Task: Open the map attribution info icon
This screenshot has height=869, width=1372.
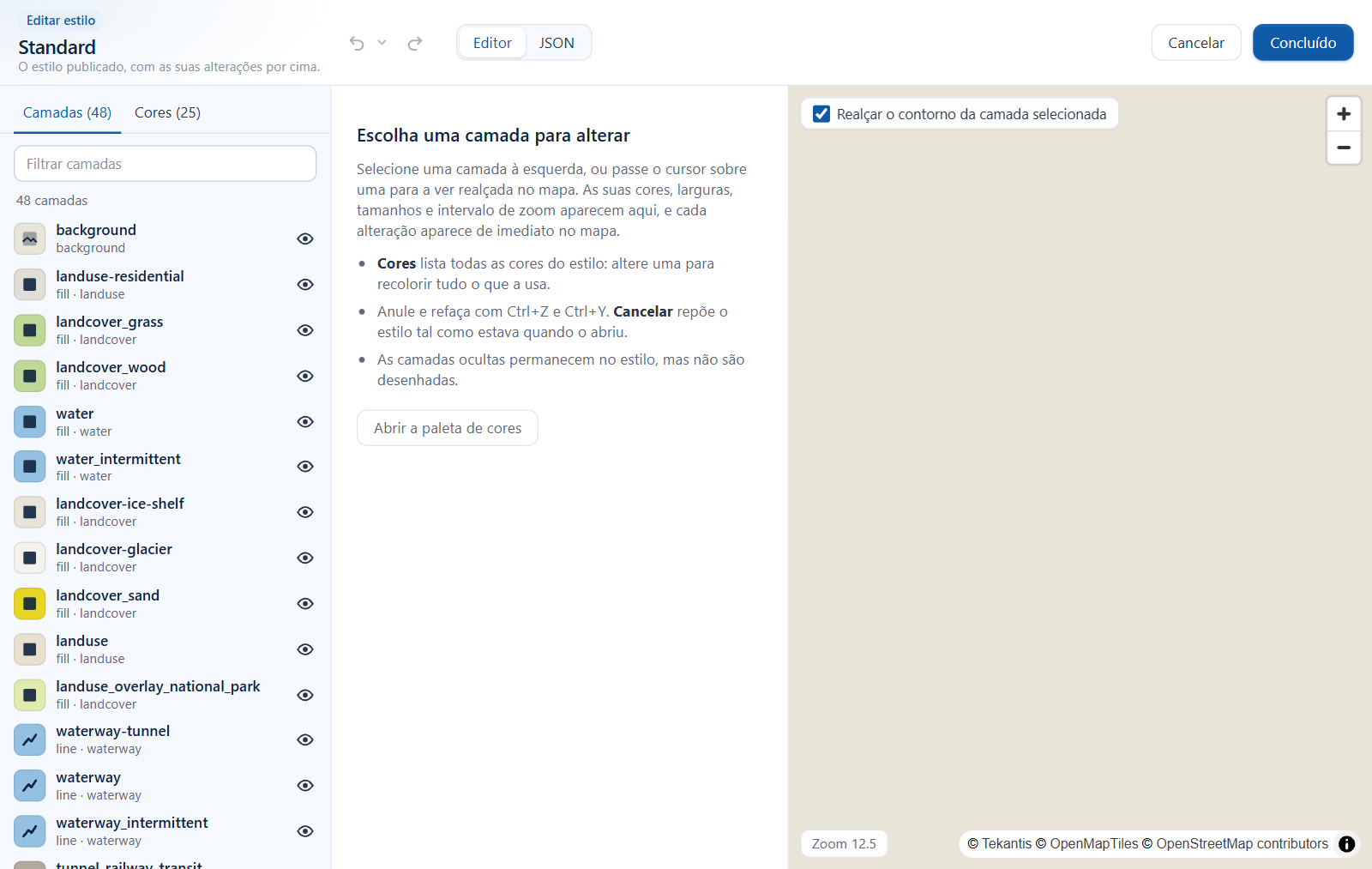Action: point(1347,844)
